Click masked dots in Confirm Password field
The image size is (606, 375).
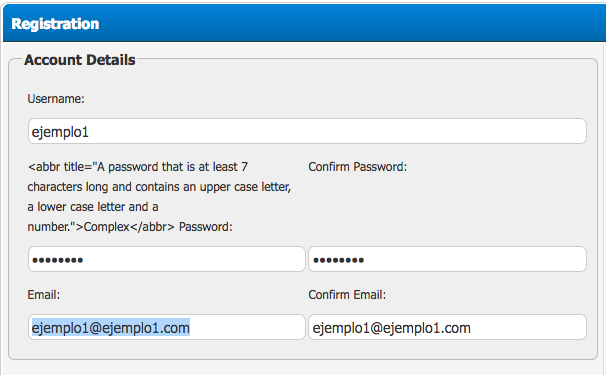click(x=339, y=260)
